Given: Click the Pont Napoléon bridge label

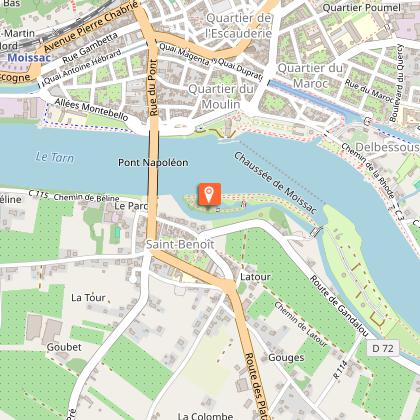Looking at the screenshot, I should pos(153,162).
